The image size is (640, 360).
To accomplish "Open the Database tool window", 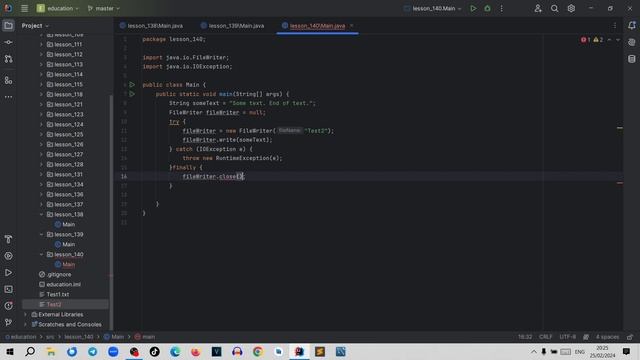I will coord(631,59).
